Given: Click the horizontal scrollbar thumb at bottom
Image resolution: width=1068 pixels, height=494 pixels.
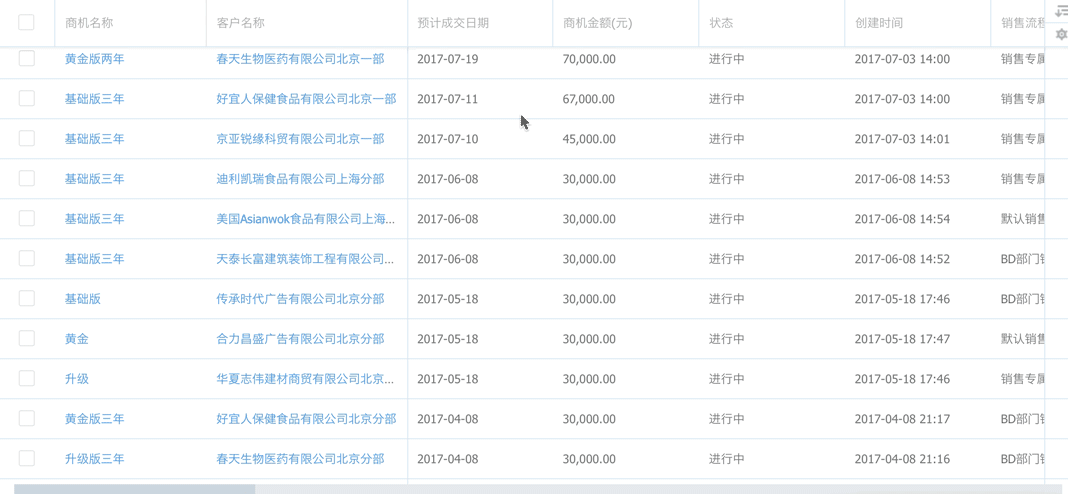Looking at the screenshot, I should tap(135, 489).
